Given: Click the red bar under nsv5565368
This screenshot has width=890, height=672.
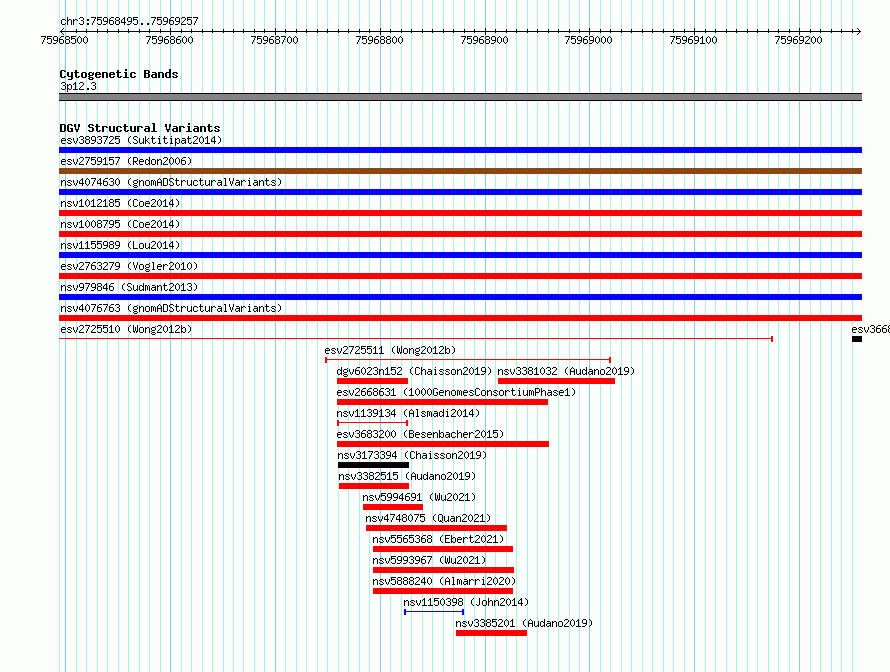Looking at the screenshot, I should [x=443, y=549].
